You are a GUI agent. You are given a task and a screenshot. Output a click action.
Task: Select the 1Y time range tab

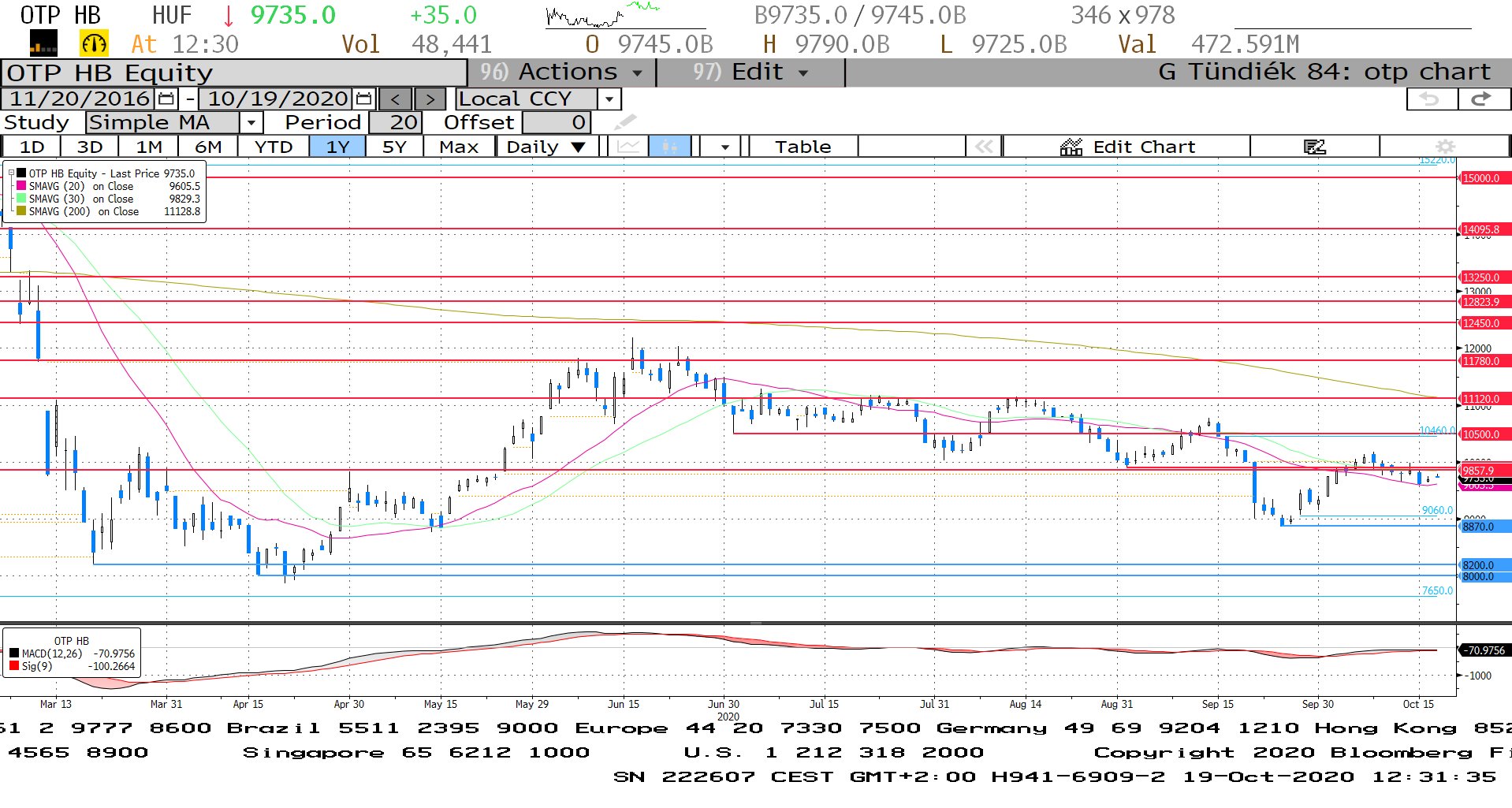coord(337,147)
